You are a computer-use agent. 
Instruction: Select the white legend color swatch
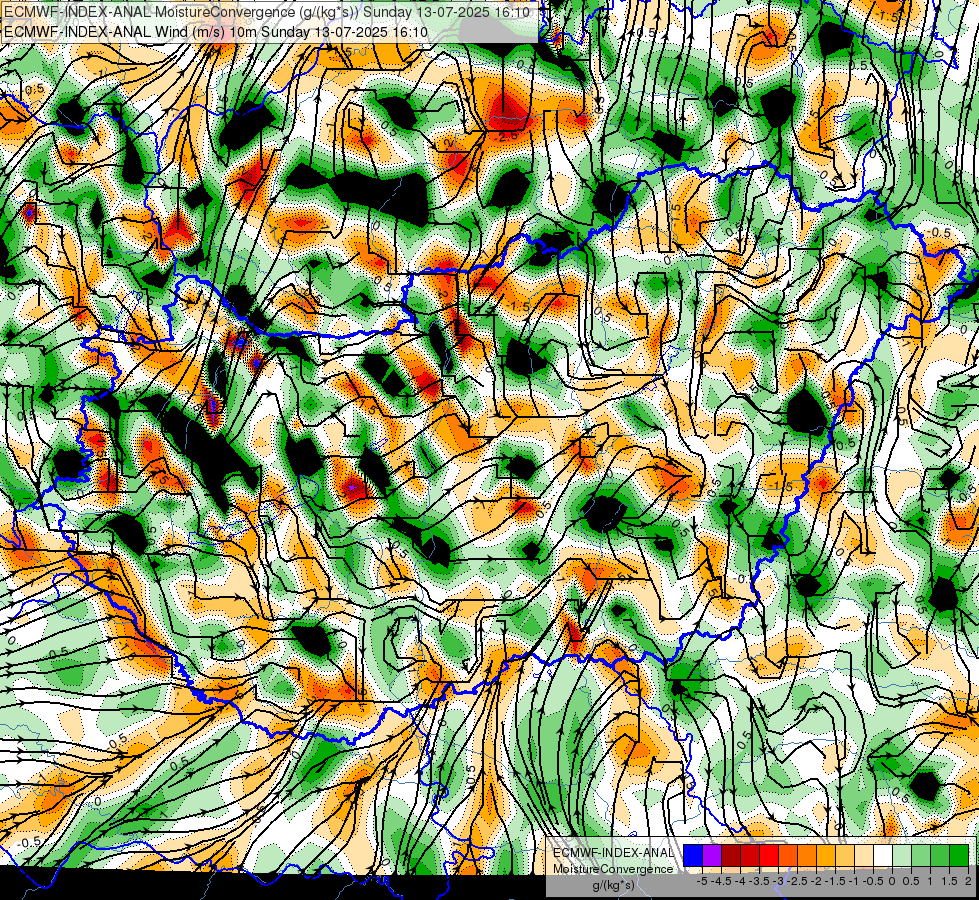tap(883, 855)
